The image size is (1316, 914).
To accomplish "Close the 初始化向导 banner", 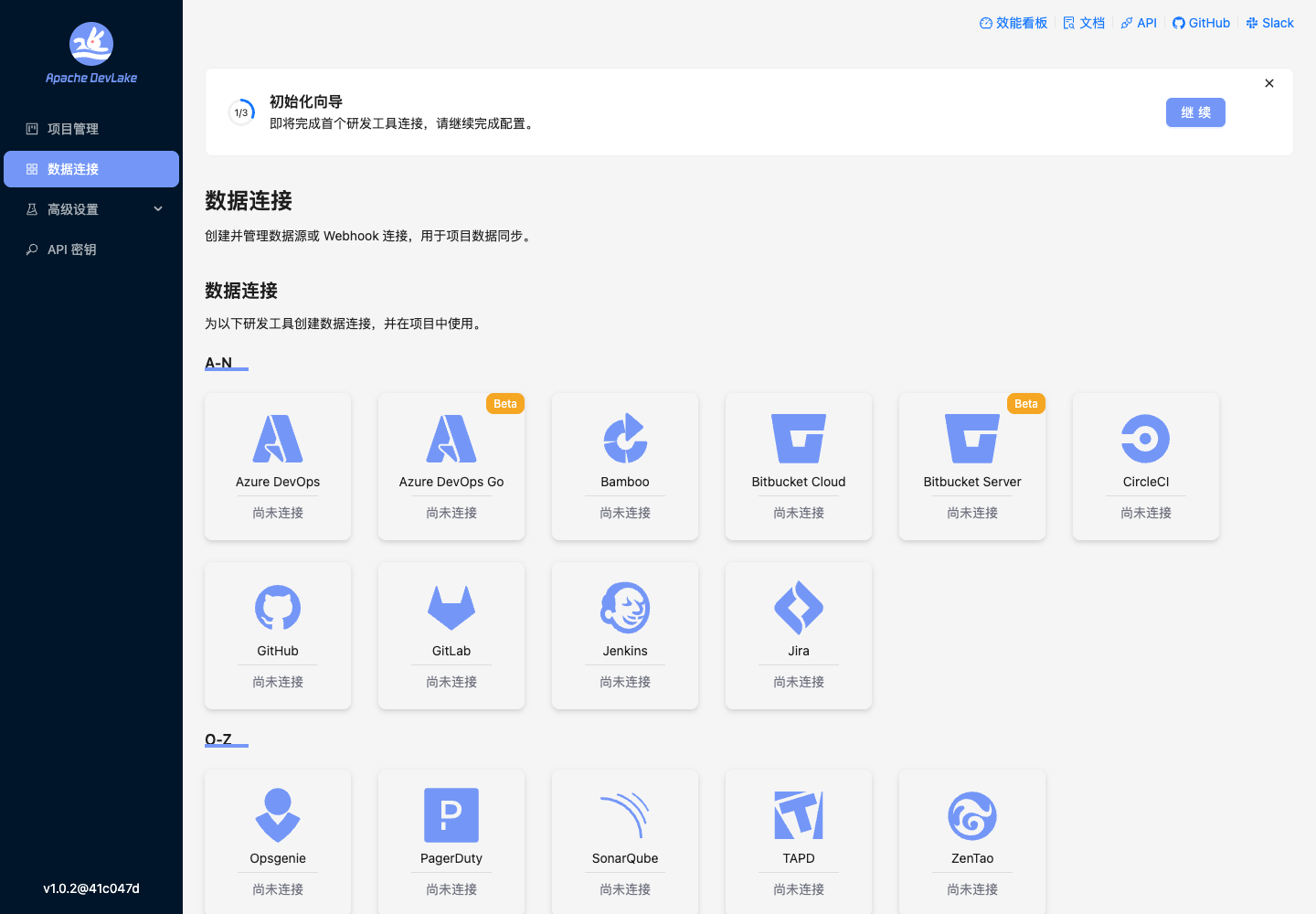I will click(x=1269, y=83).
